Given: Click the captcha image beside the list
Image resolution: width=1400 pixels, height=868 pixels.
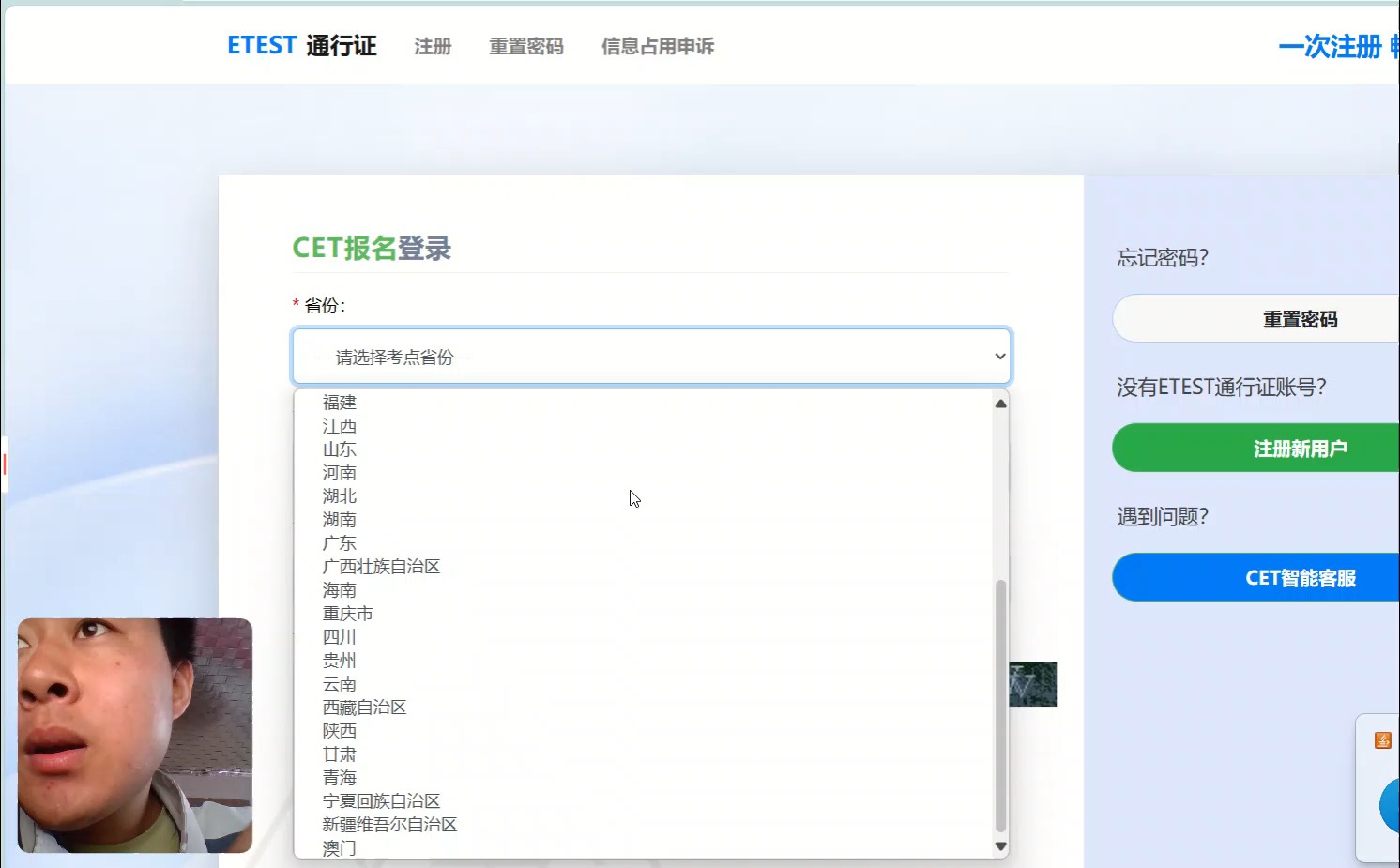Looking at the screenshot, I should pyautogui.click(x=1033, y=684).
